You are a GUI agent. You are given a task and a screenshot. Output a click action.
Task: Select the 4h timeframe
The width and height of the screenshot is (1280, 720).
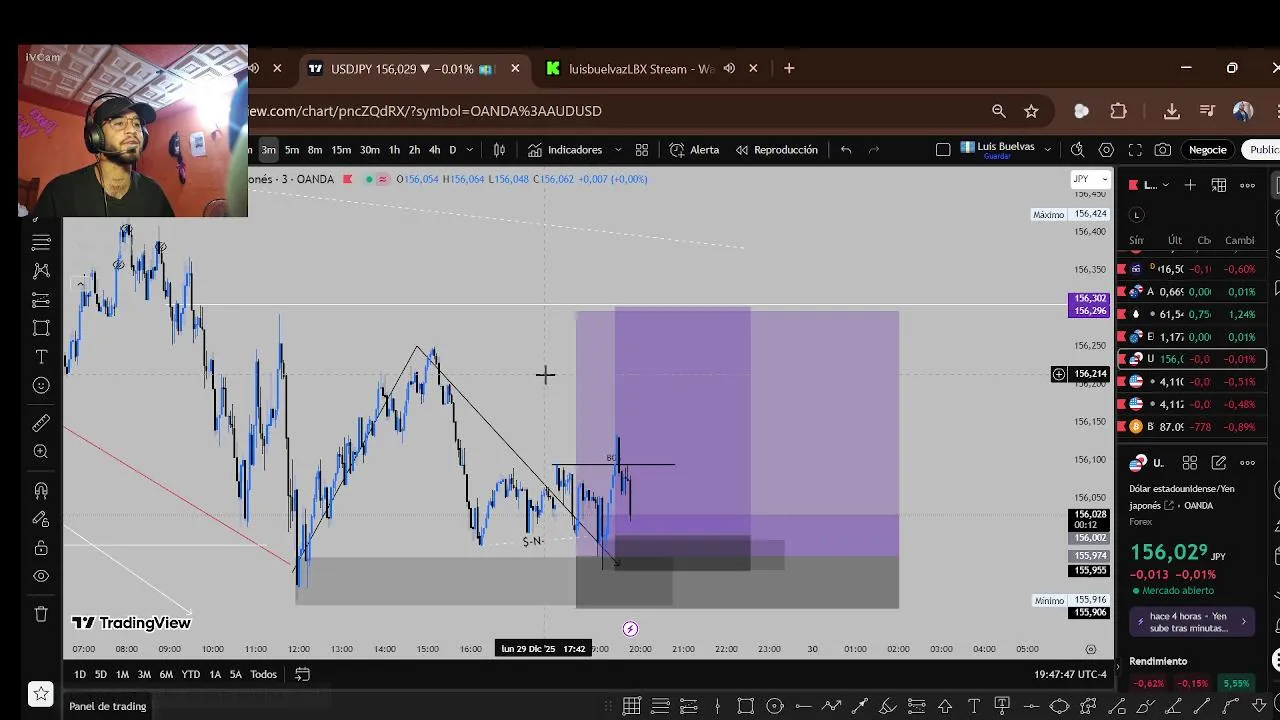tap(434, 150)
